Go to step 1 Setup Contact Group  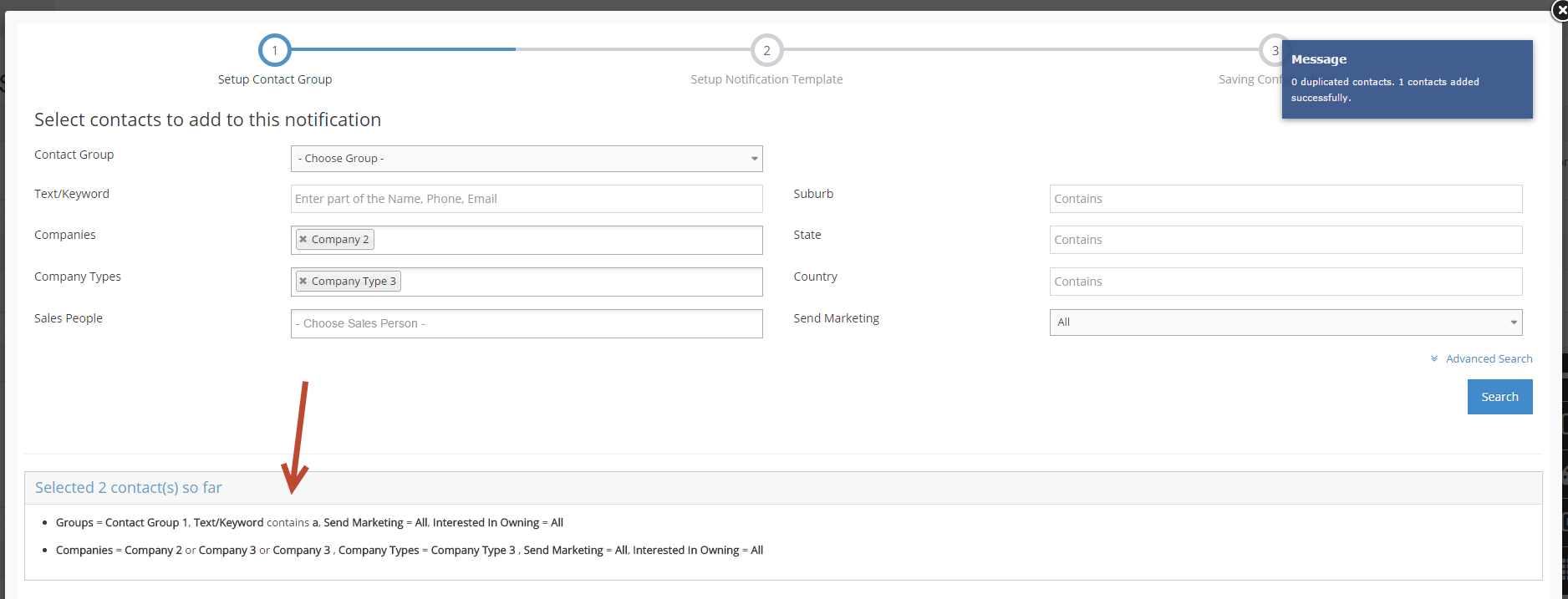pyautogui.click(x=274, y=50)
